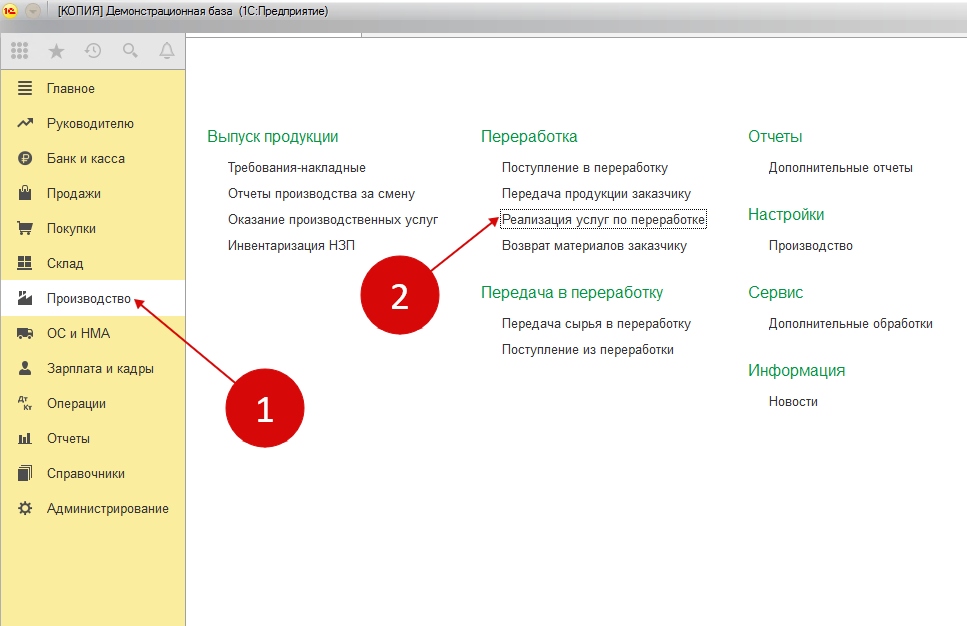Click the Банк и касса ruble icon
This screenshot has height=626, width=967.
click(25, 159)
